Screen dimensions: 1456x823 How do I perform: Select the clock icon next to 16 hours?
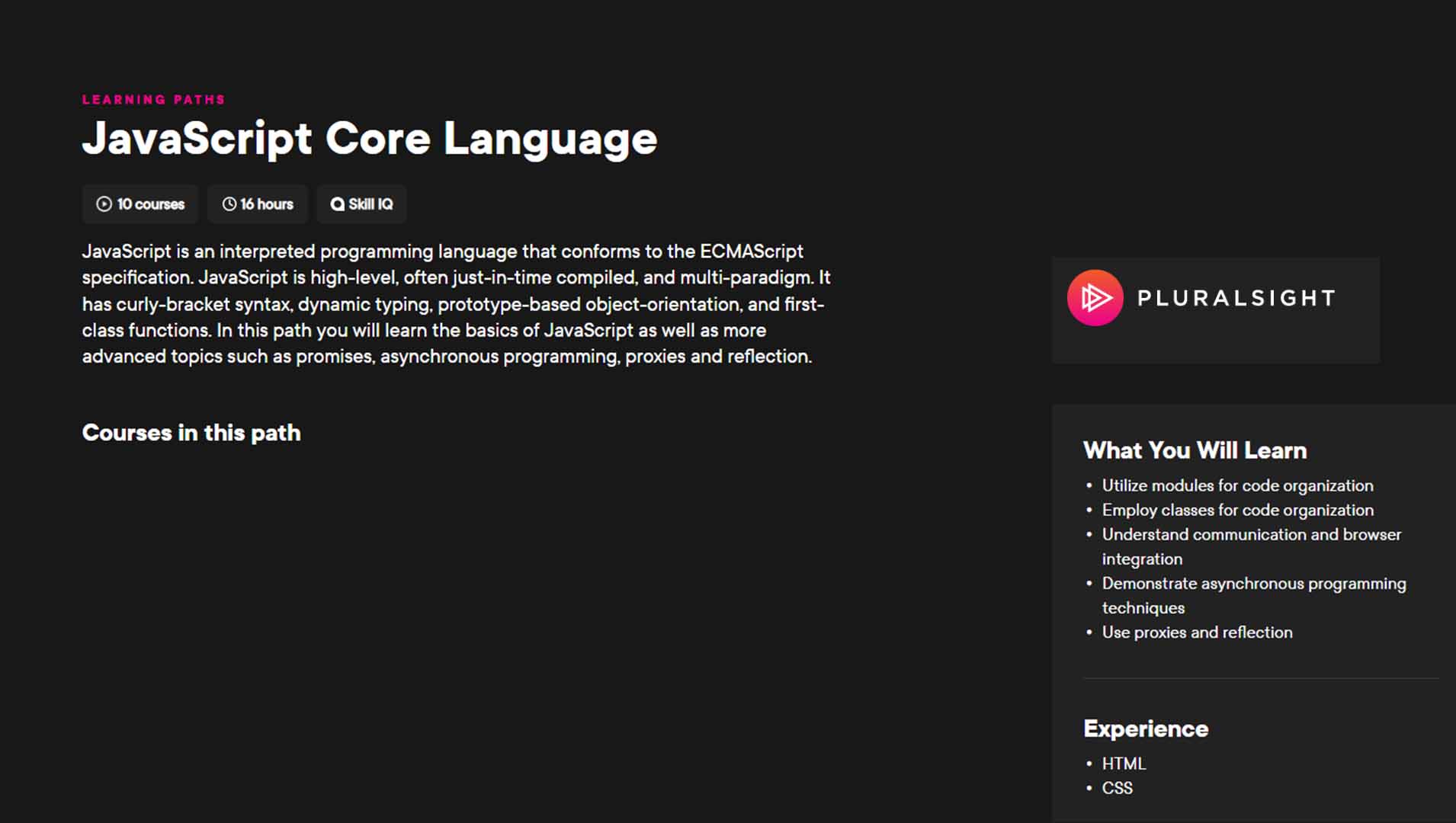tap(229, 204)
